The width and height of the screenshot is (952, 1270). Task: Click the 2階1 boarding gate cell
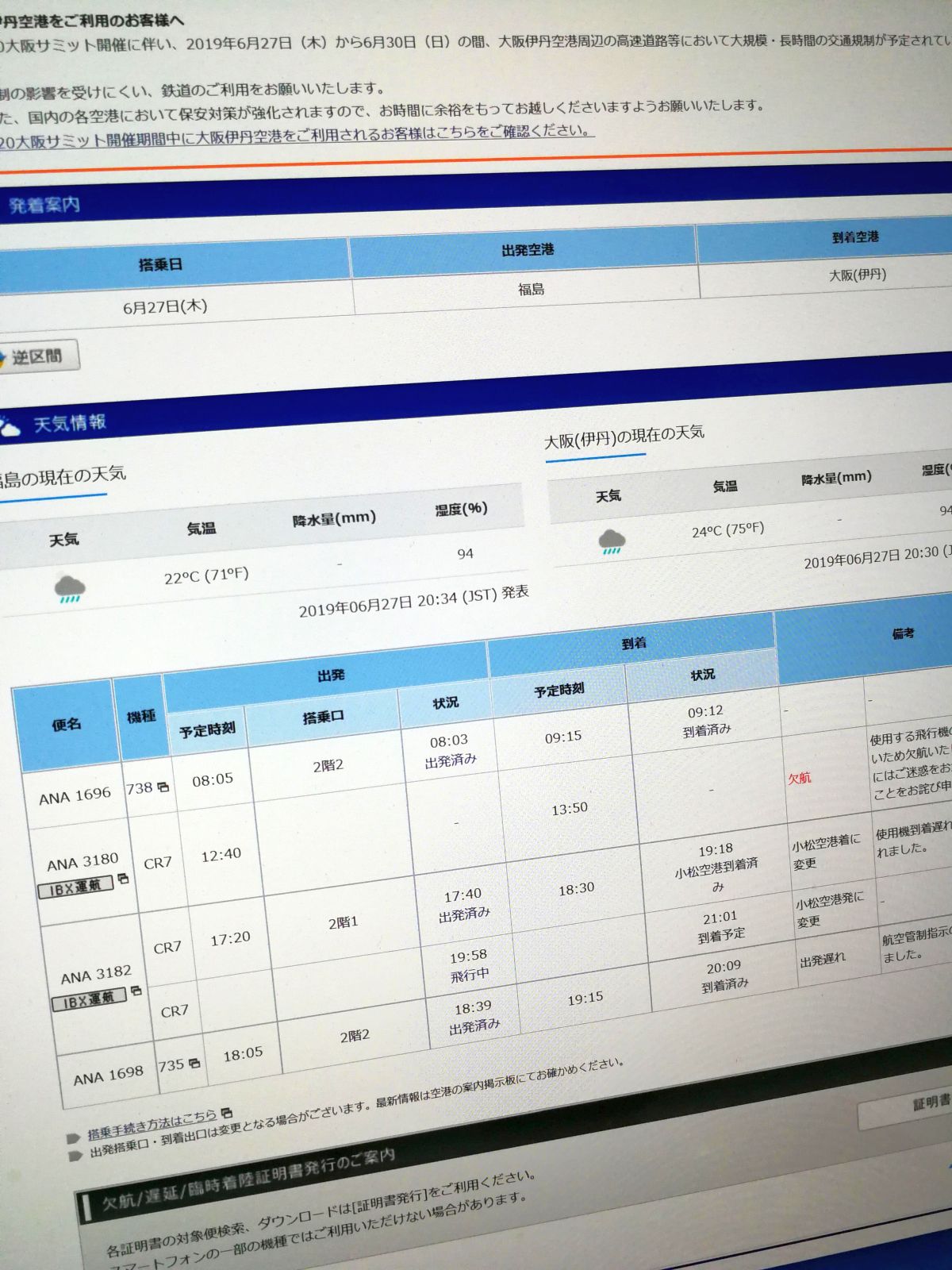(343, 922)
